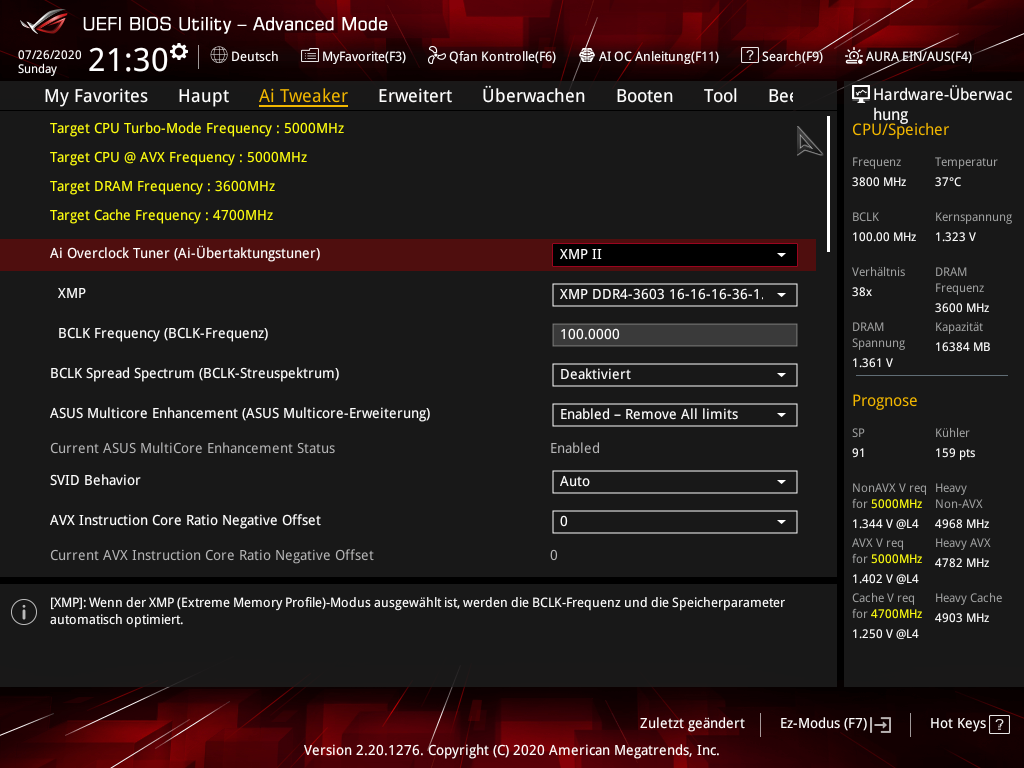The height and width of the screenshot is (768, 1024).
Task: Click the 16384 MB Kapazität value
Action: coord(963,347)
